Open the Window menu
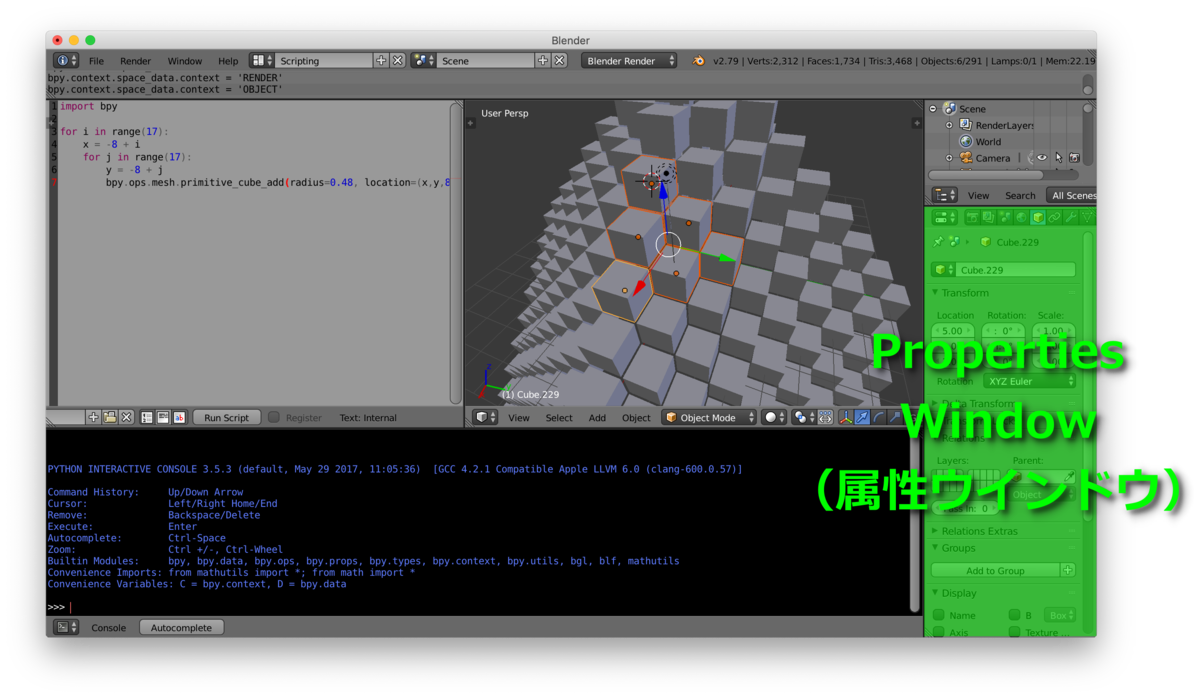The width and height of the screenshot is (1200, 698). pyautogui.click(x=184, y=61)
